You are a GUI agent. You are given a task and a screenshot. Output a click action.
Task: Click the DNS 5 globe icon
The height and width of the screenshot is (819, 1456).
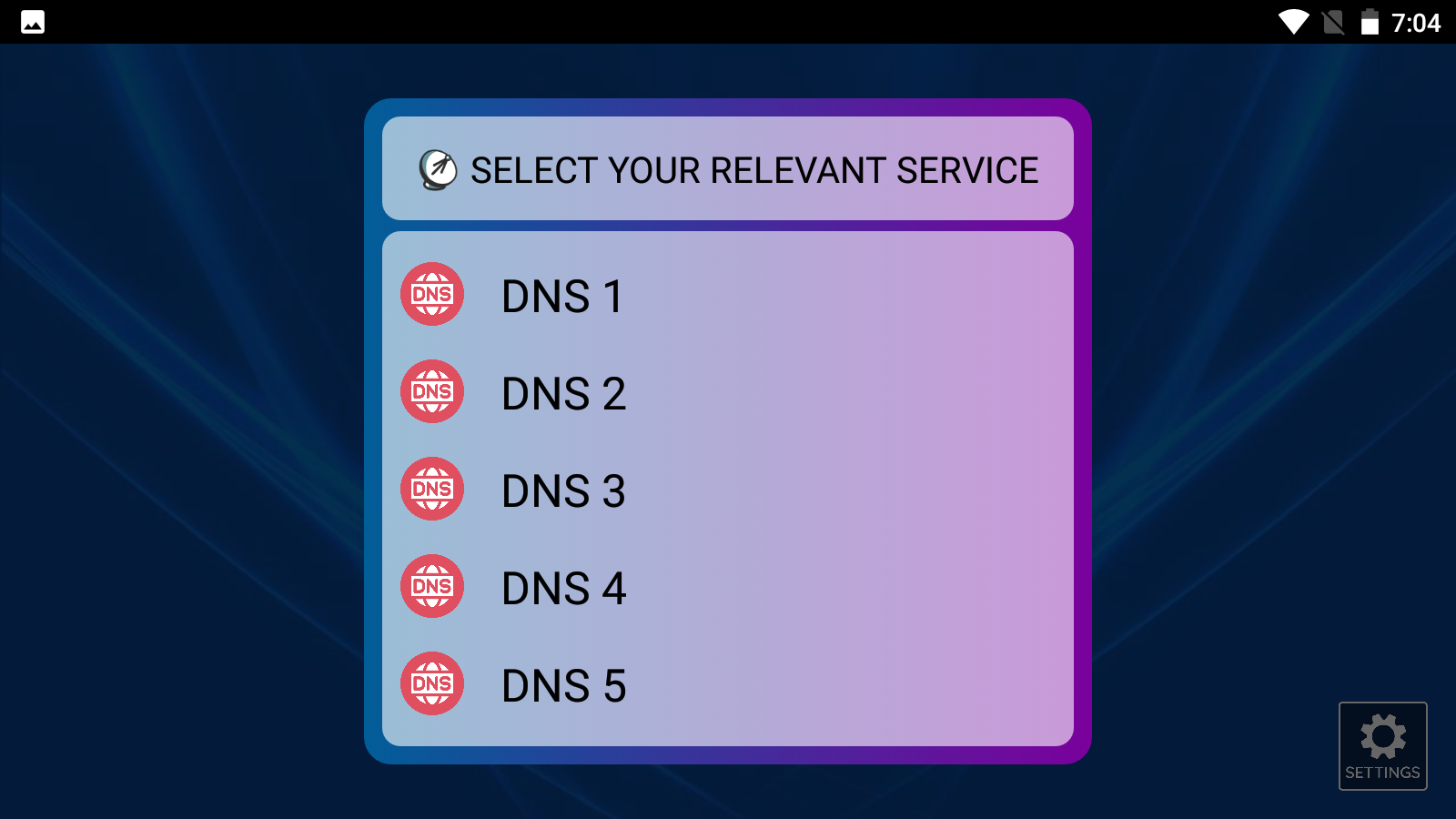tap(432, 683)
